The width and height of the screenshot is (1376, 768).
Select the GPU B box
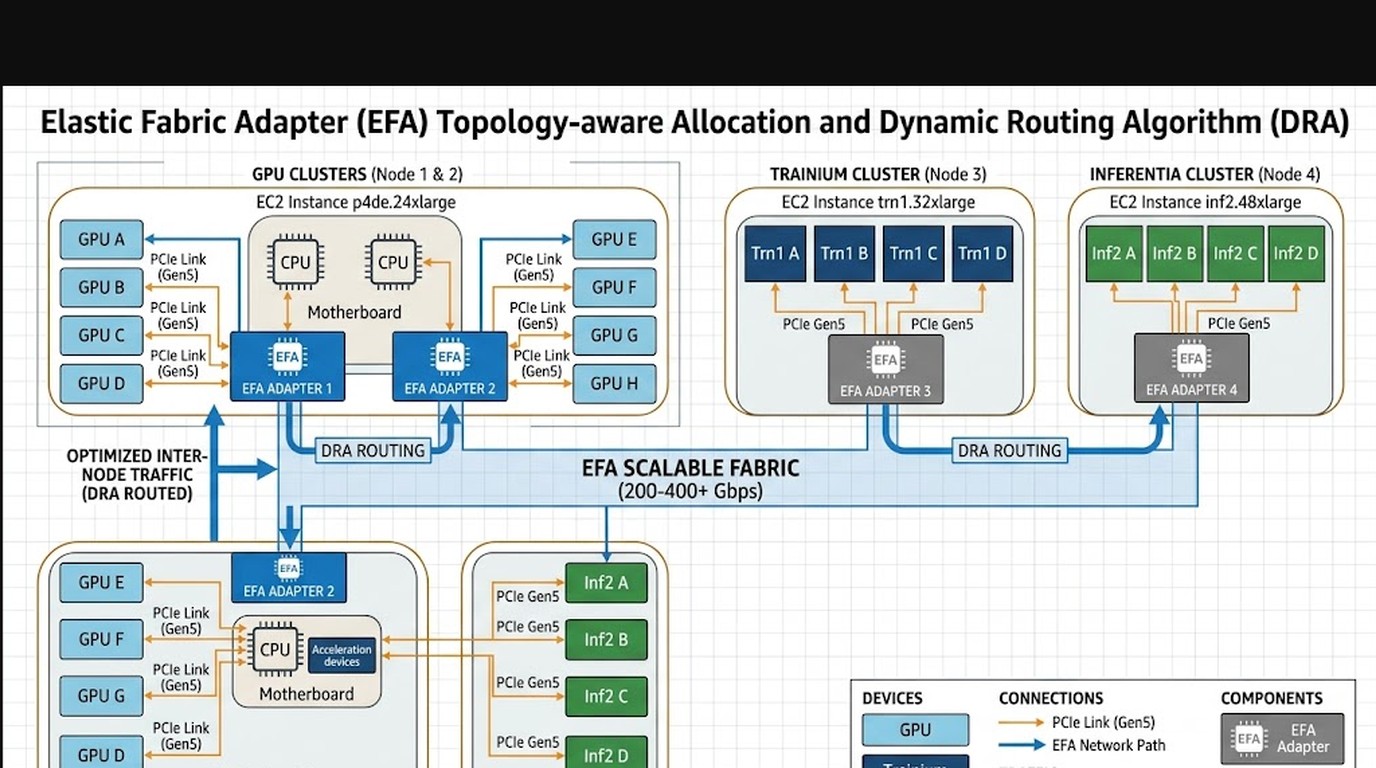(x=101, y=287)
